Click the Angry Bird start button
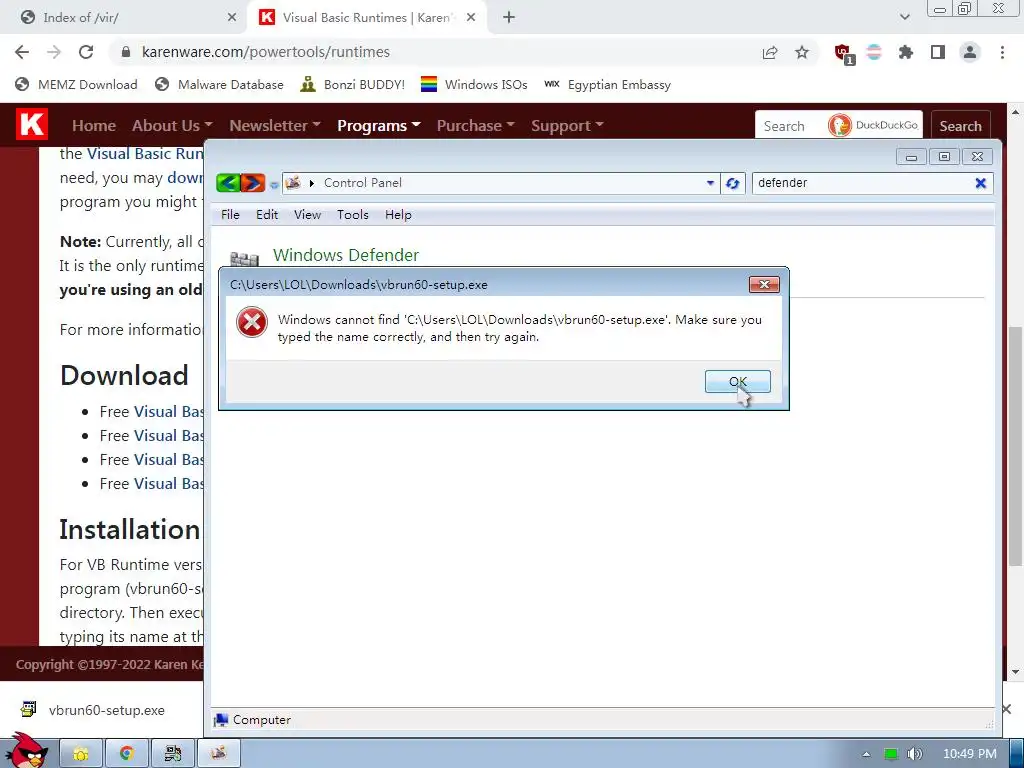Screen dimensions: 1024x768 click(27, 752)
